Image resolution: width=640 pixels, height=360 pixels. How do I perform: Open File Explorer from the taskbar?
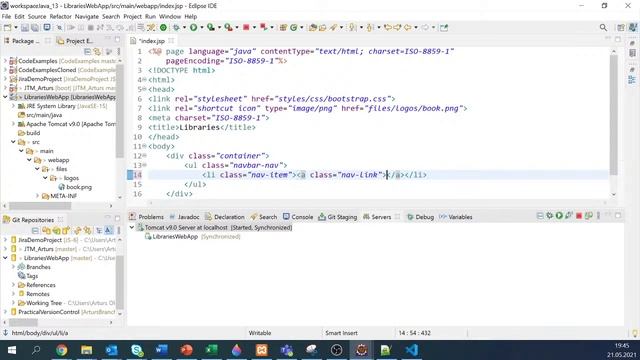click(x=87, y=350)
